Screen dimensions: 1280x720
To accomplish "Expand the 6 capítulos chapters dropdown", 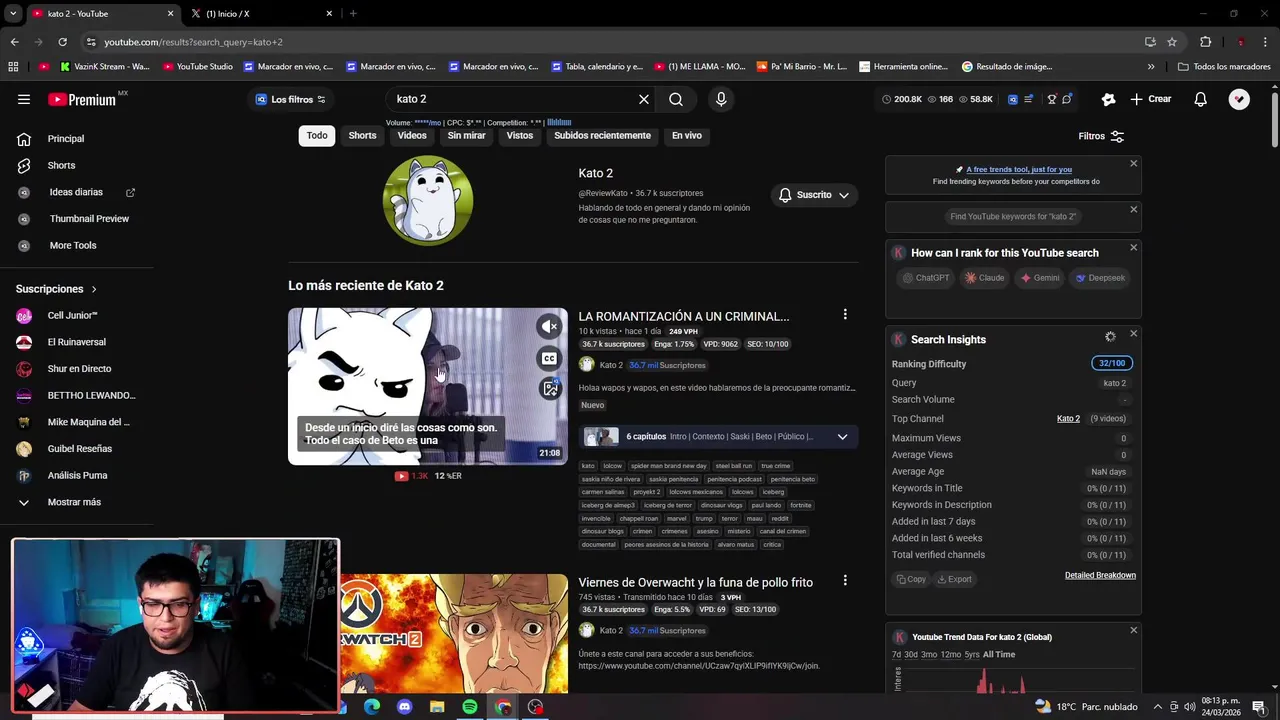I will pyautogui.click(x=842, y=437).
